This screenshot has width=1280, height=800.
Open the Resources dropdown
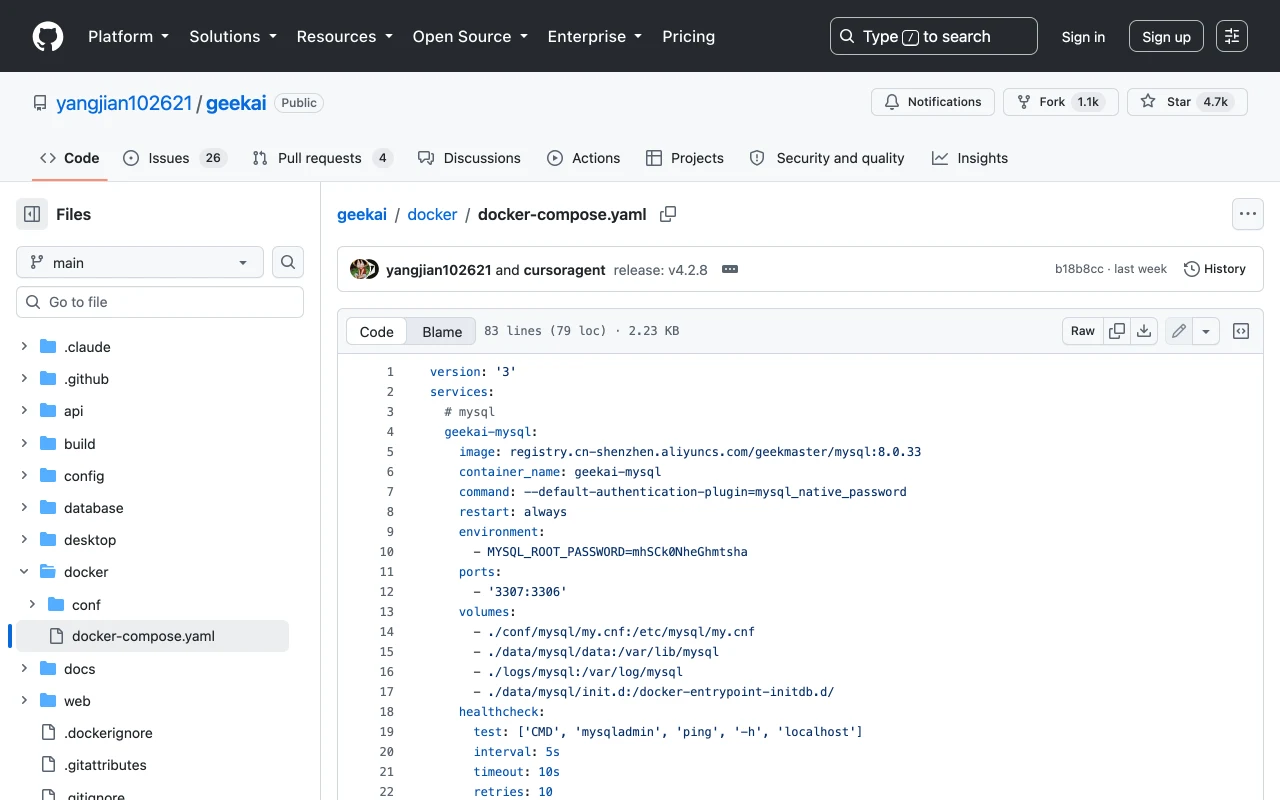(344, 36)
